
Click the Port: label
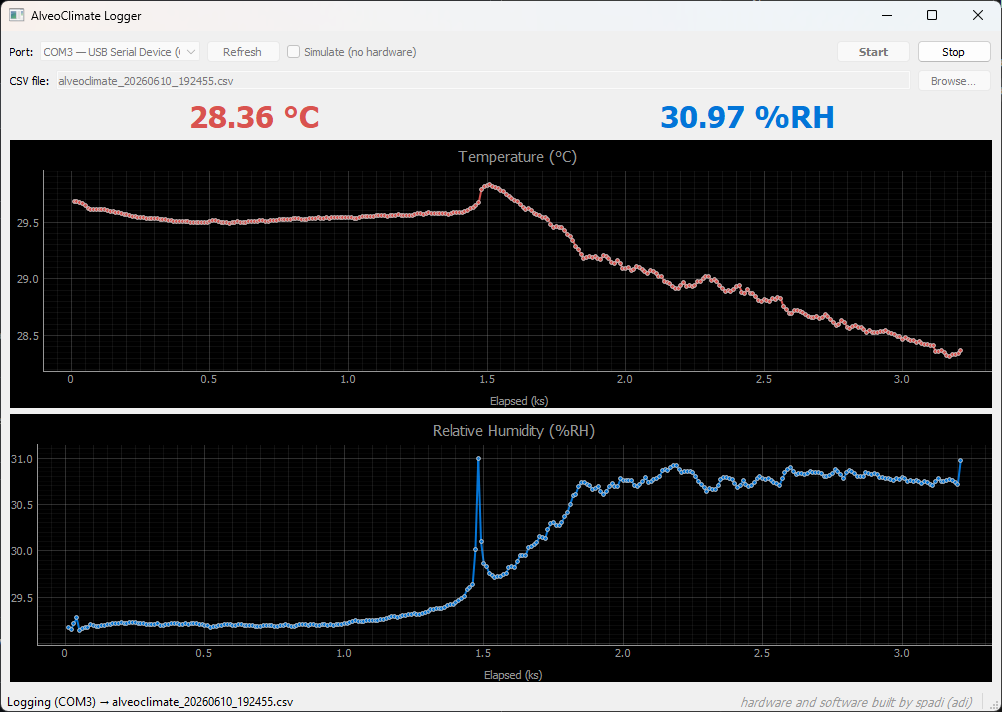click(21, 52)
